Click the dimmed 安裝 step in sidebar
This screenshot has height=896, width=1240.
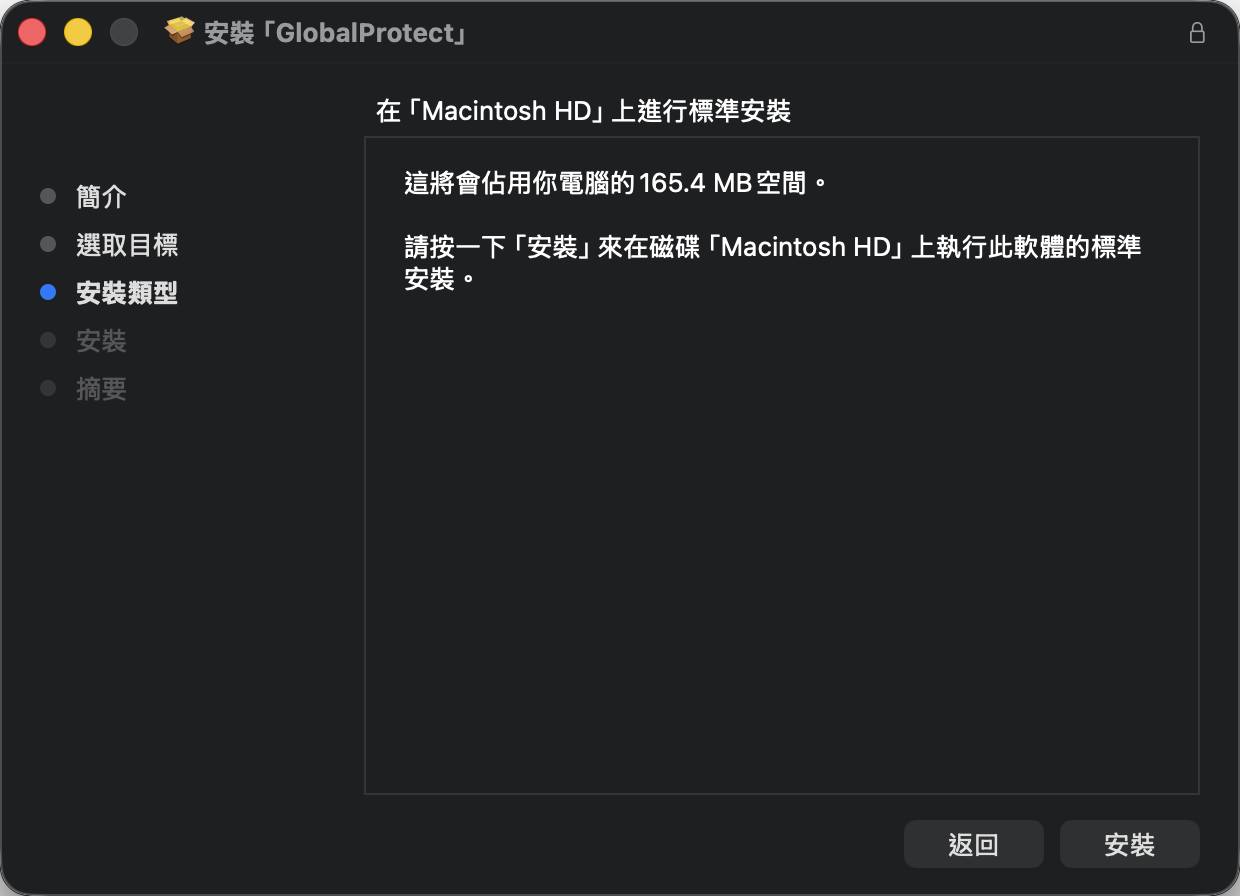click(101, 341)
